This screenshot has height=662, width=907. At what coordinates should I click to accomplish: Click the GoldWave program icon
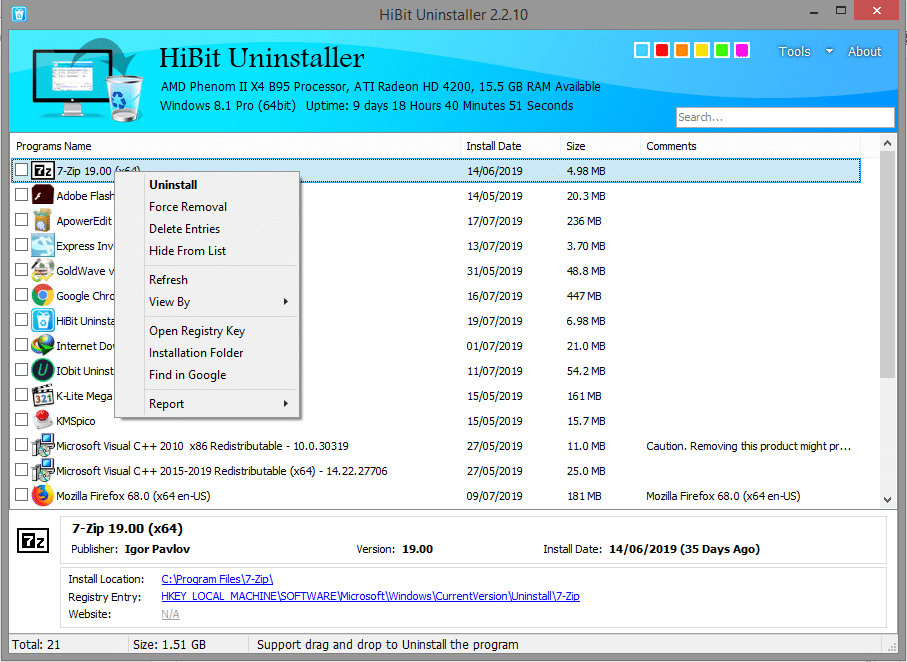click(43, 270)
